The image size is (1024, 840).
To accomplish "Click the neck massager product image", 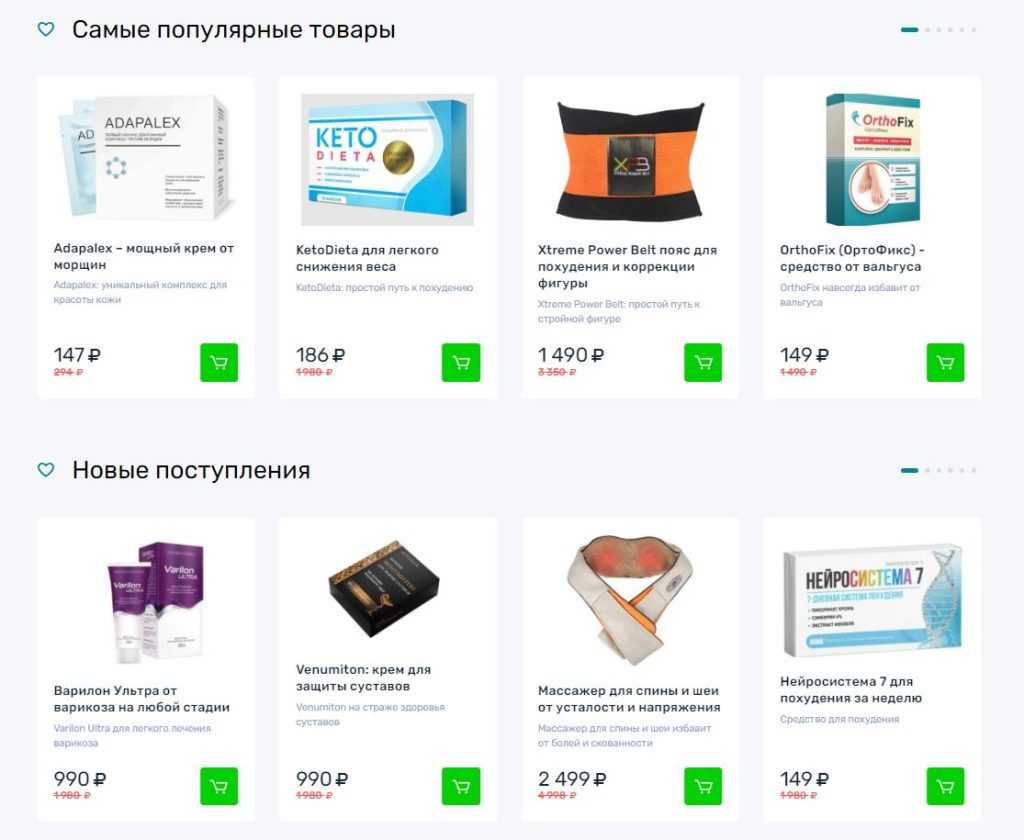I will pyautogui.click(x=630, y=600).
